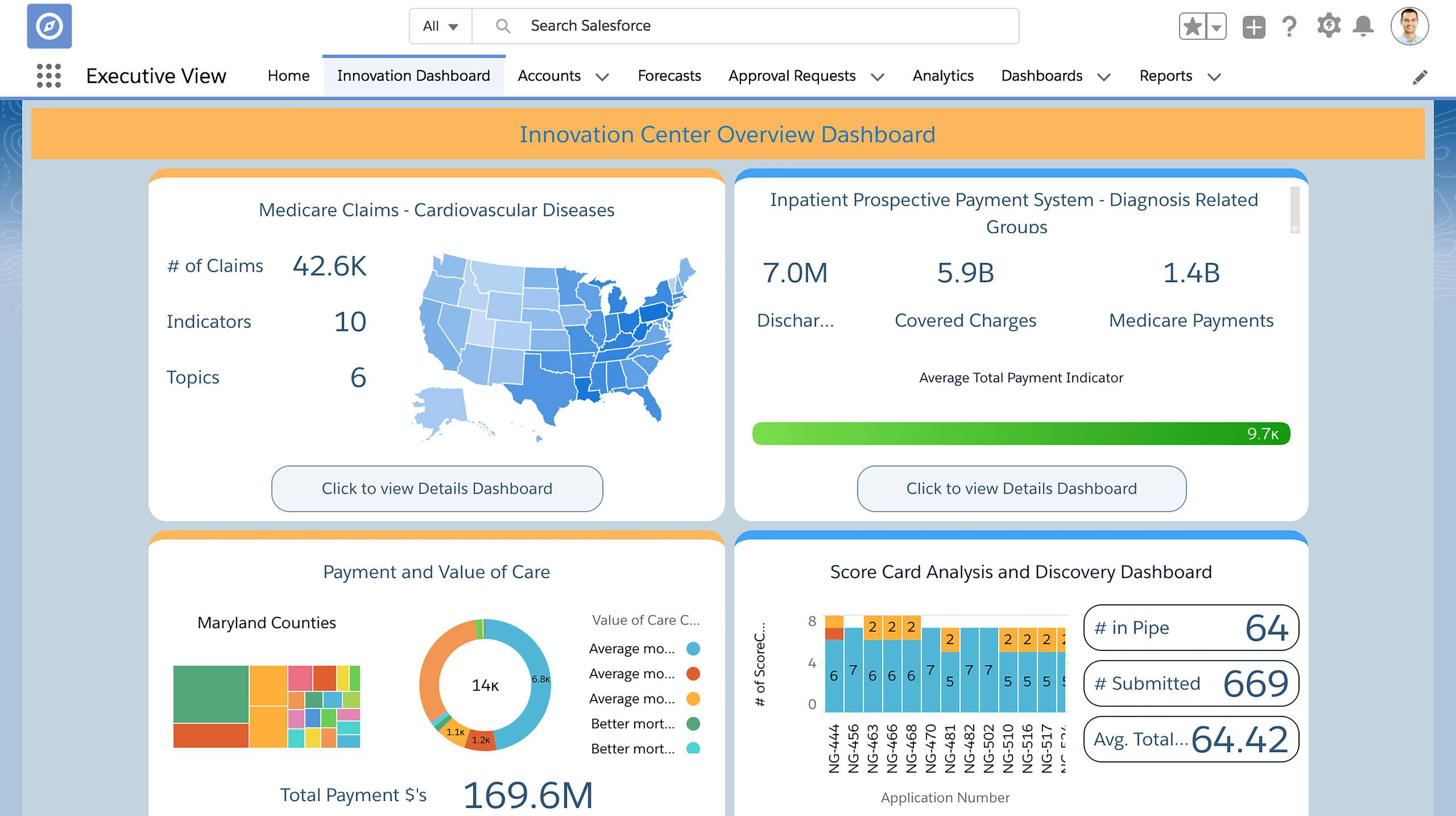Open the help question mark icon

[1289, 27]
